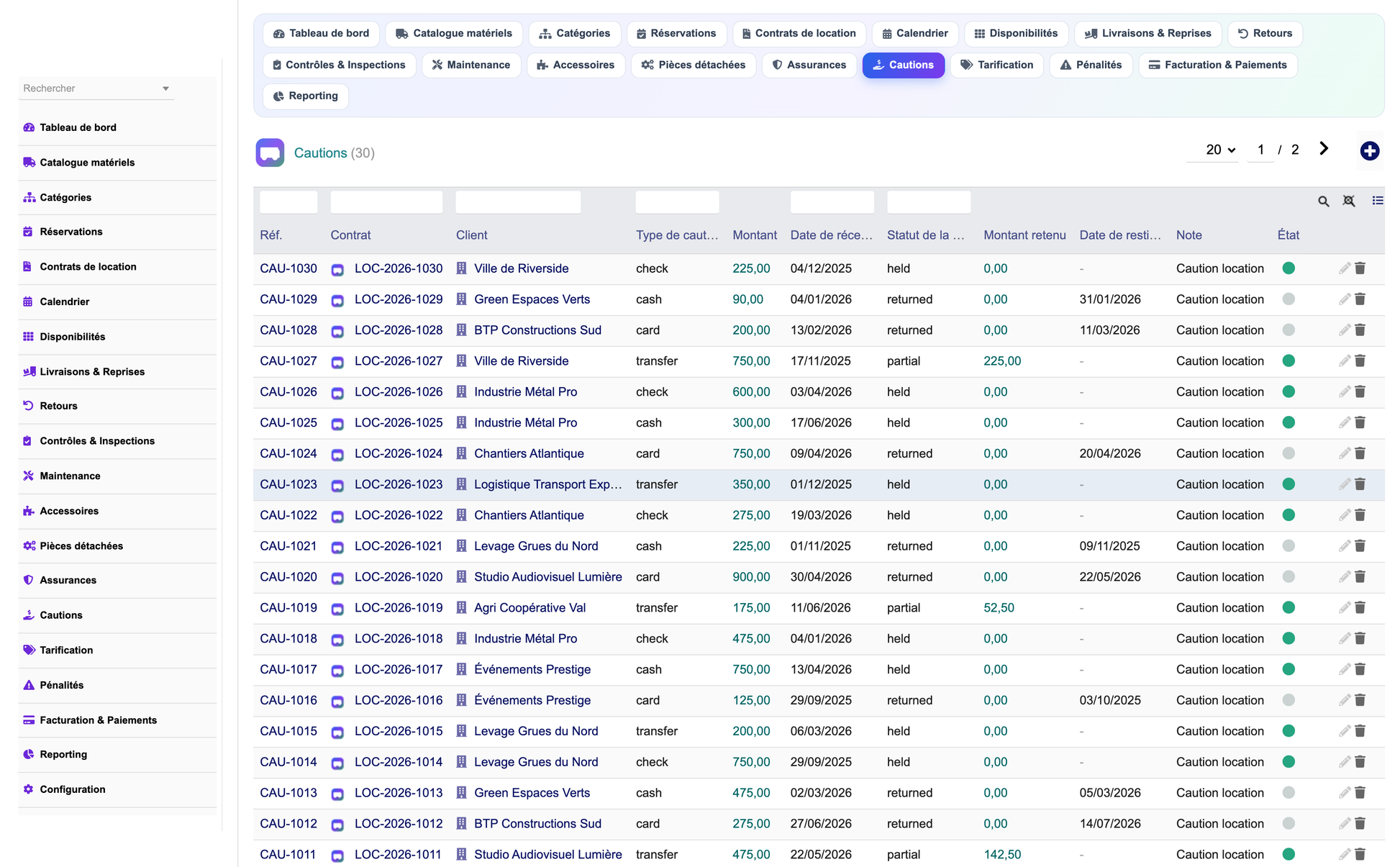Open caution reference CAU-1028

click(x=288, y=330)
